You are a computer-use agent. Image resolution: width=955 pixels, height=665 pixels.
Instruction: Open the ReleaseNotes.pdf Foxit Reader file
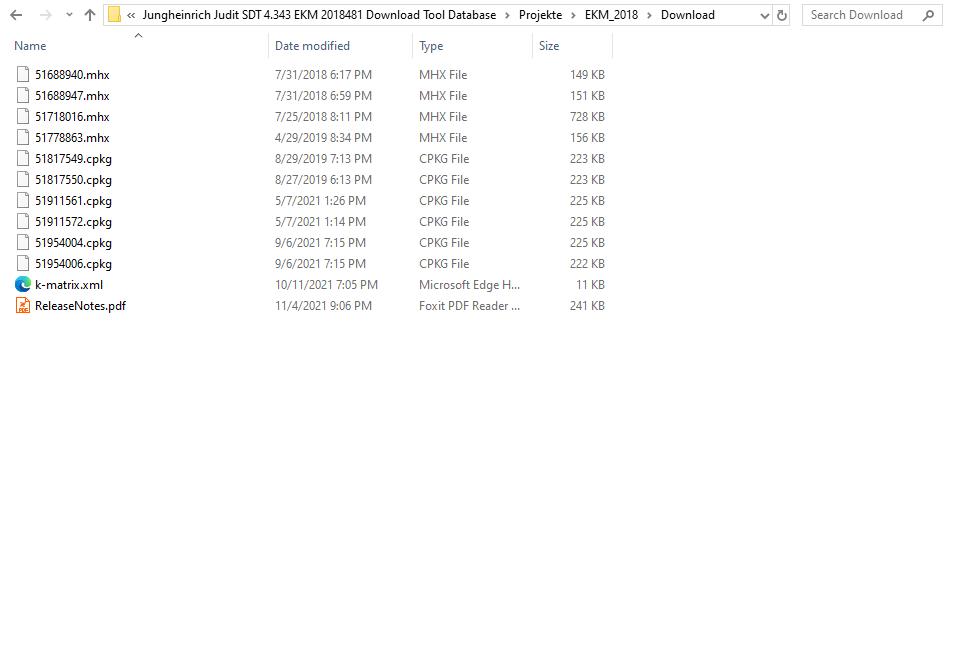point(80,305)
